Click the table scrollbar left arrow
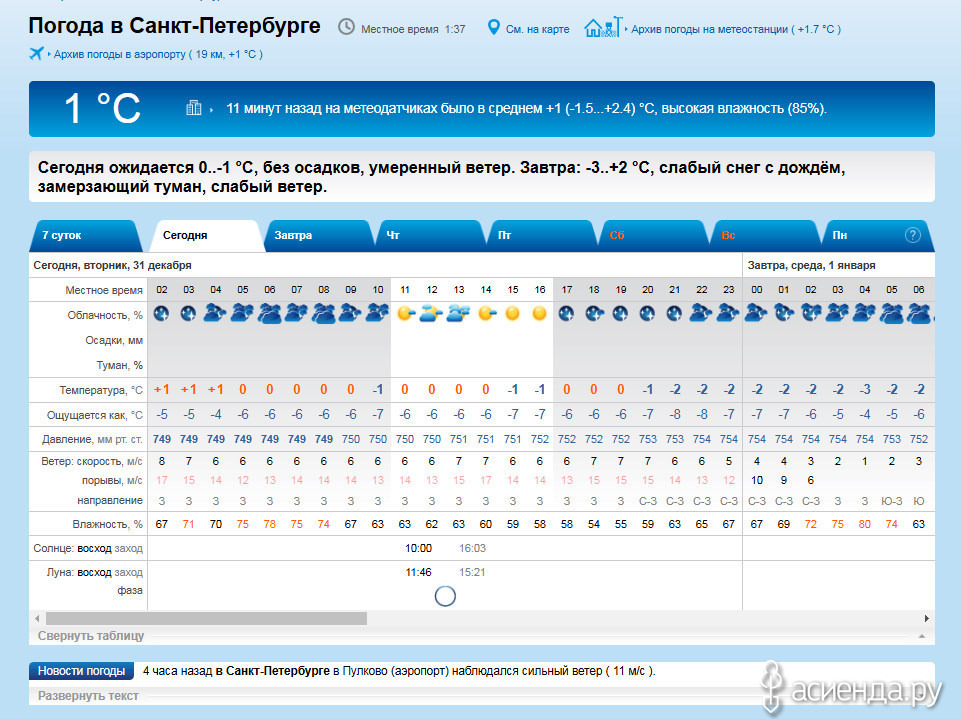 pos(37,618)
